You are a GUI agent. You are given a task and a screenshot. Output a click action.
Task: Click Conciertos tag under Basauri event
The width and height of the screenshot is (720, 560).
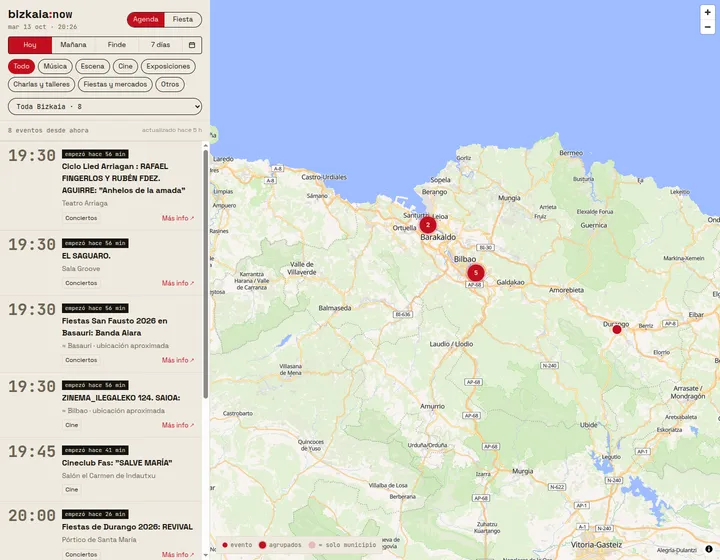(x=81, y=360)
